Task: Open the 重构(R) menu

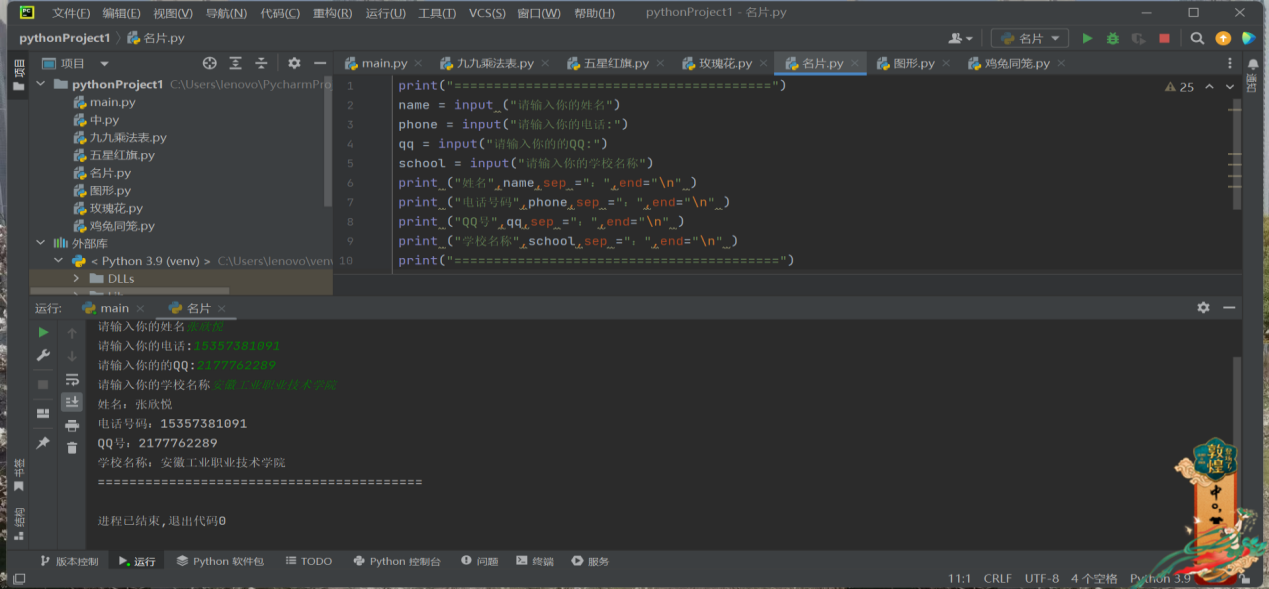Action: tap(332, 13)
